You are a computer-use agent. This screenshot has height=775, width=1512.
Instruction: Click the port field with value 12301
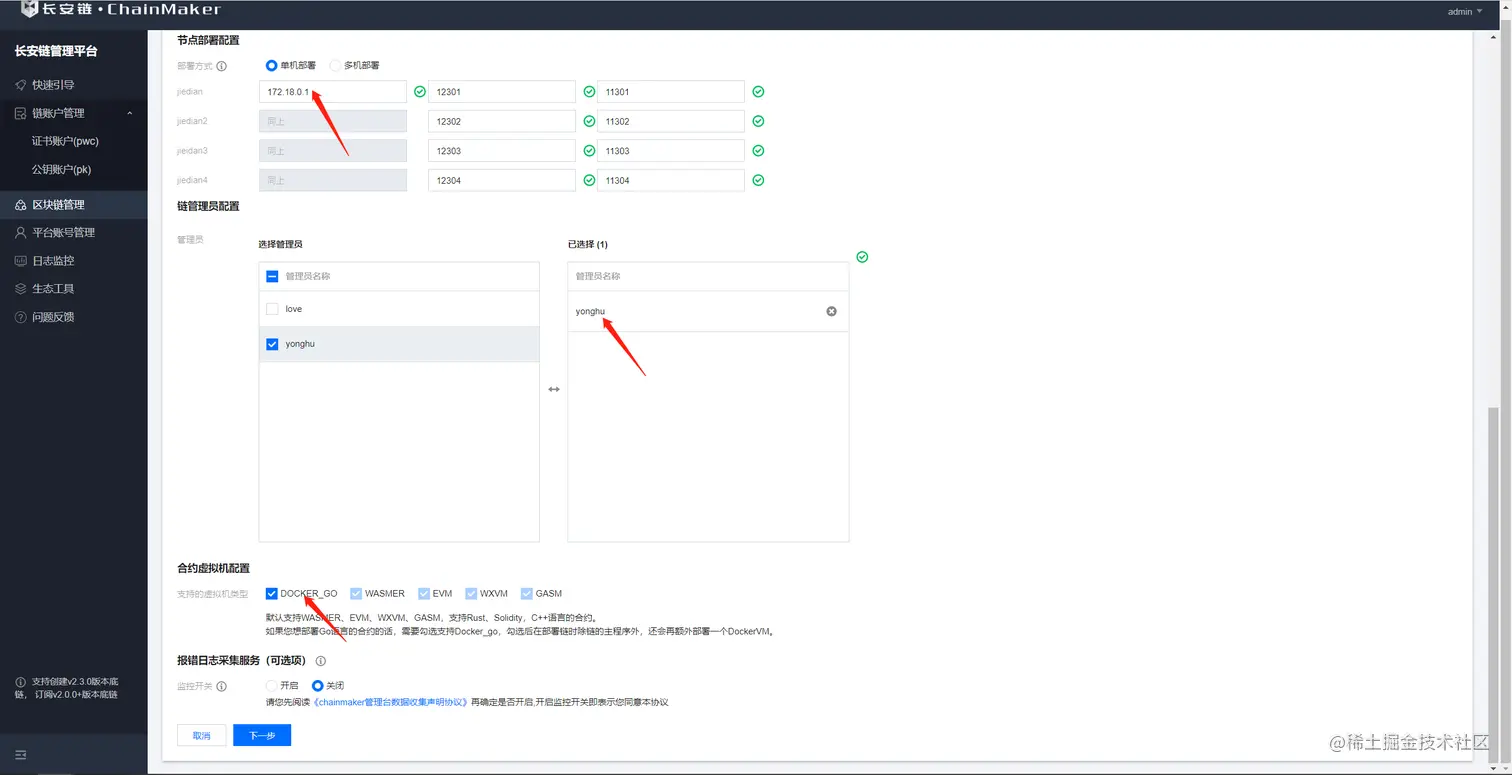pos(502,92)
